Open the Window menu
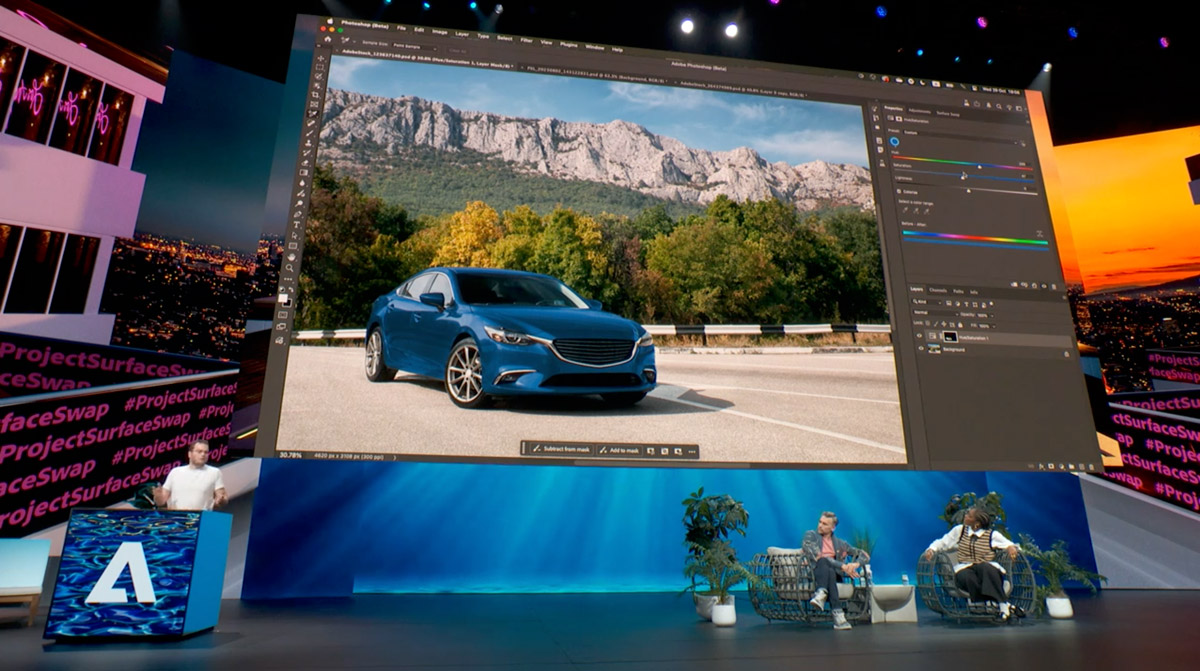Screen dimensions: 1200x671 pos(595,47)
